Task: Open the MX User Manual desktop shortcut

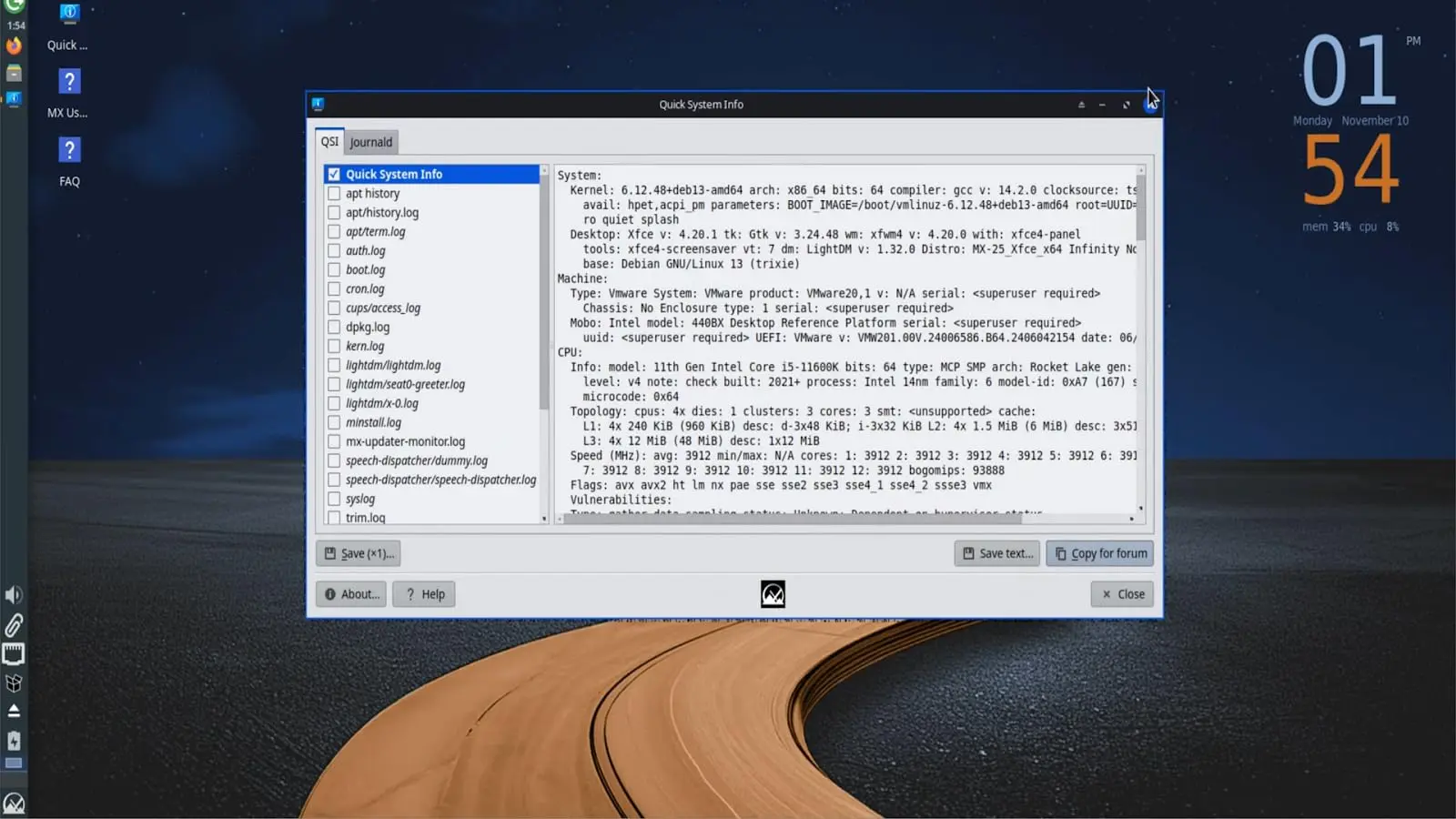Action: click(68, 95)
